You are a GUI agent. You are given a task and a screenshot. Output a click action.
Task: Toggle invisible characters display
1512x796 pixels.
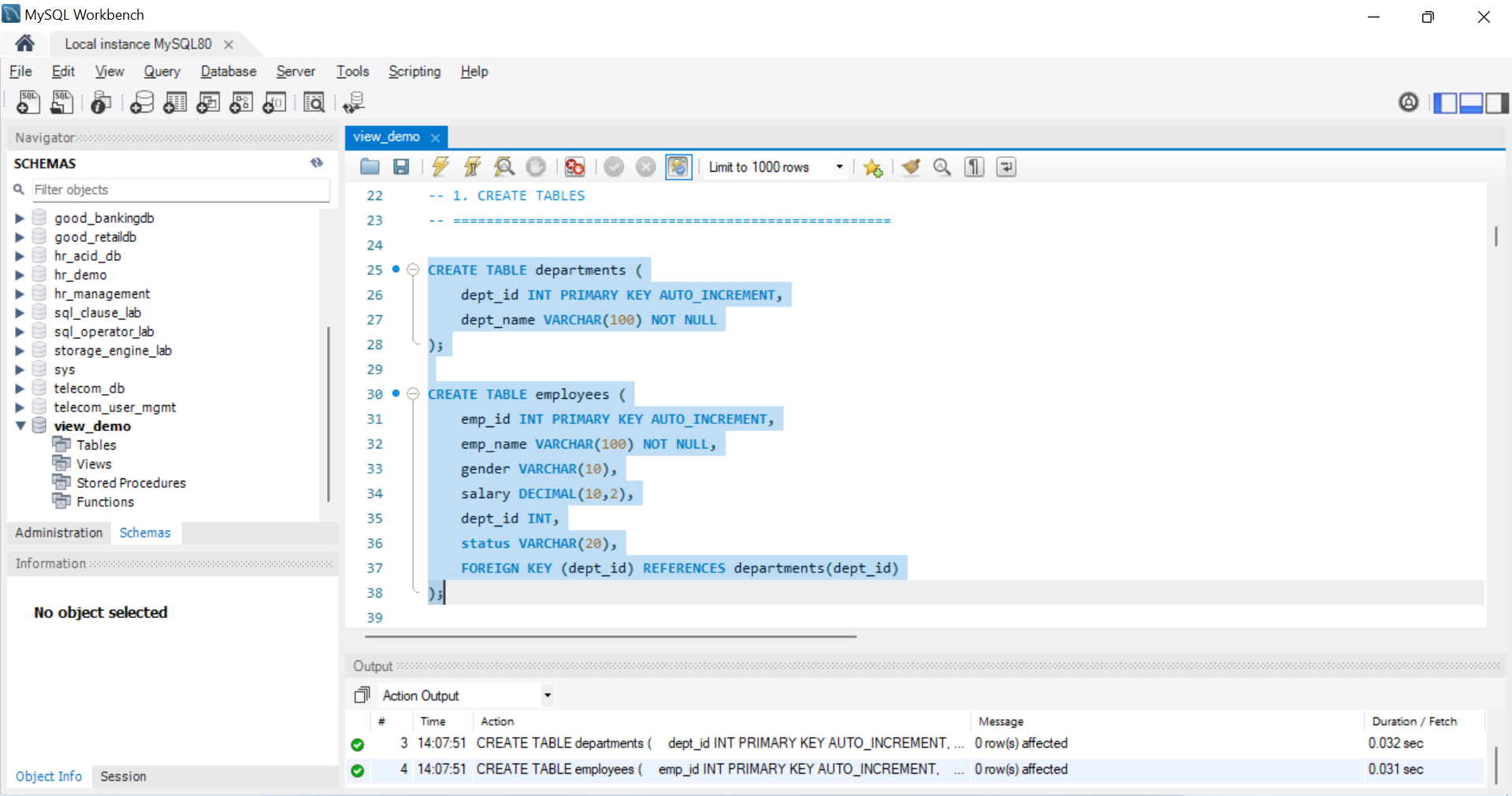coord(975,167)
